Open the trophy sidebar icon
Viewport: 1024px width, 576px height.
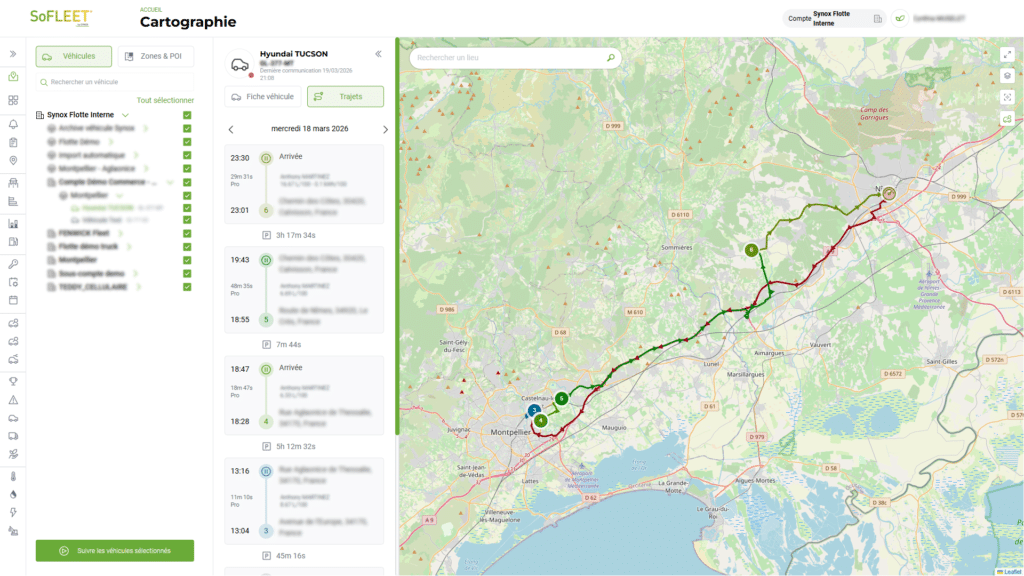tap(13, 381)
